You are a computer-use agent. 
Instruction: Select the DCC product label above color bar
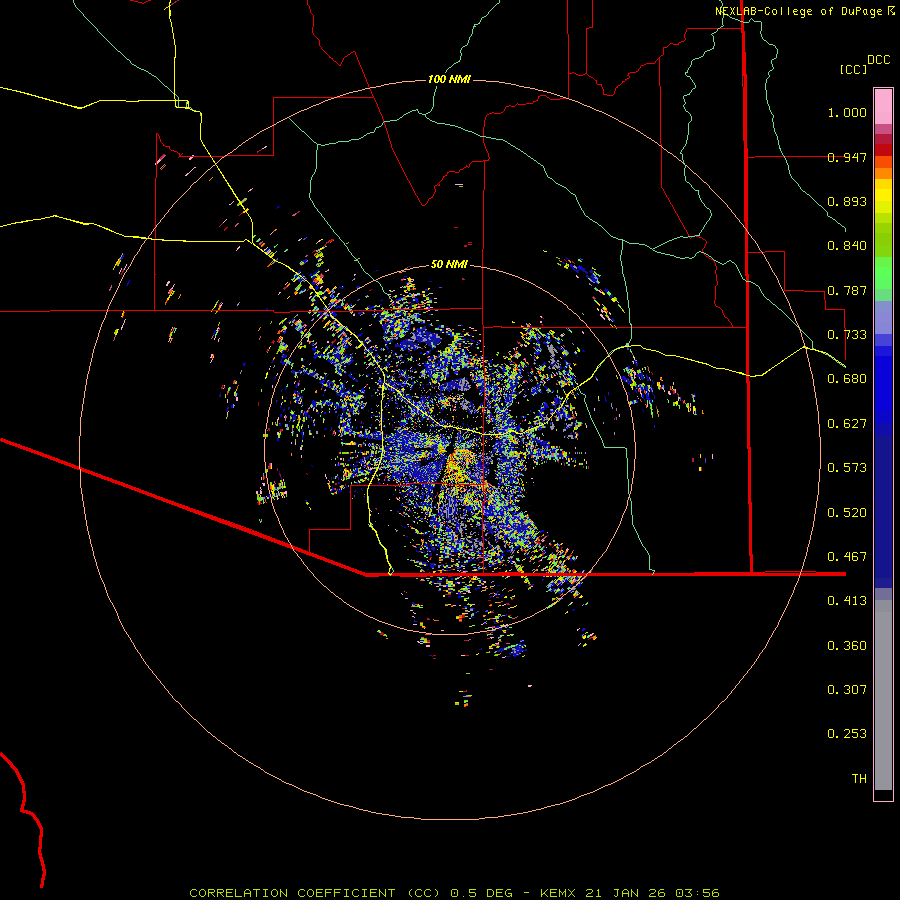[879, 60]
